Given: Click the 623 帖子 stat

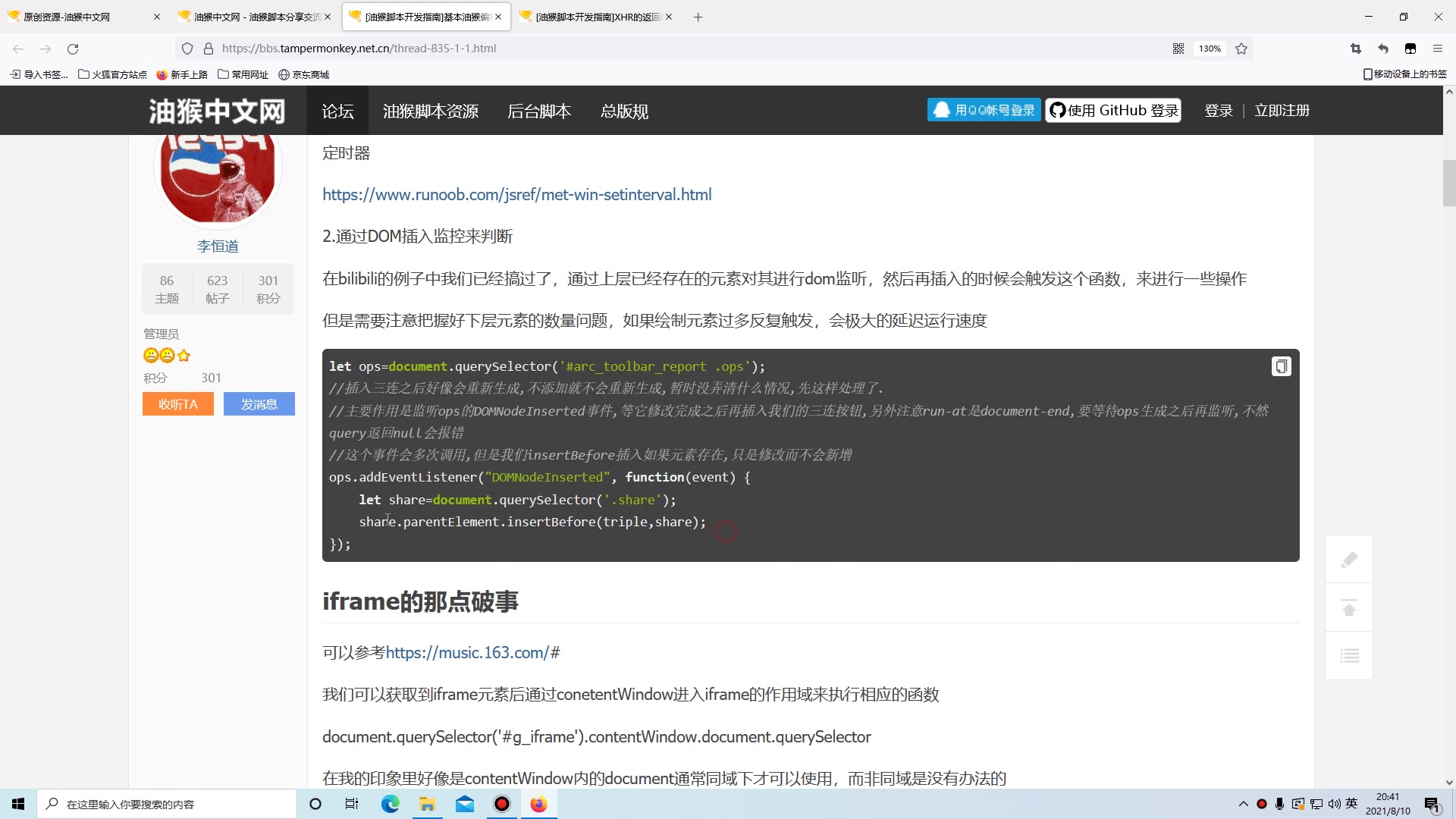Looking at the screenshot, I should click(218, 289).
